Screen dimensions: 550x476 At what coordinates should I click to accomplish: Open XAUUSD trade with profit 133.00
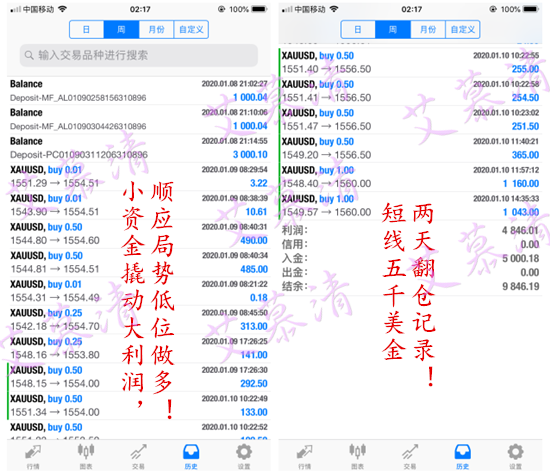click(139, 405)
